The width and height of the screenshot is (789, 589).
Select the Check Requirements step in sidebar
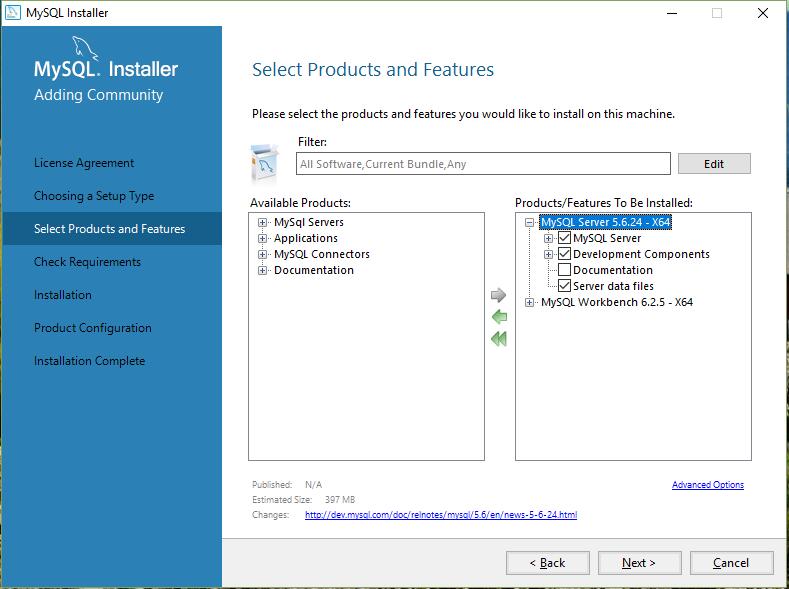point(87,262)
